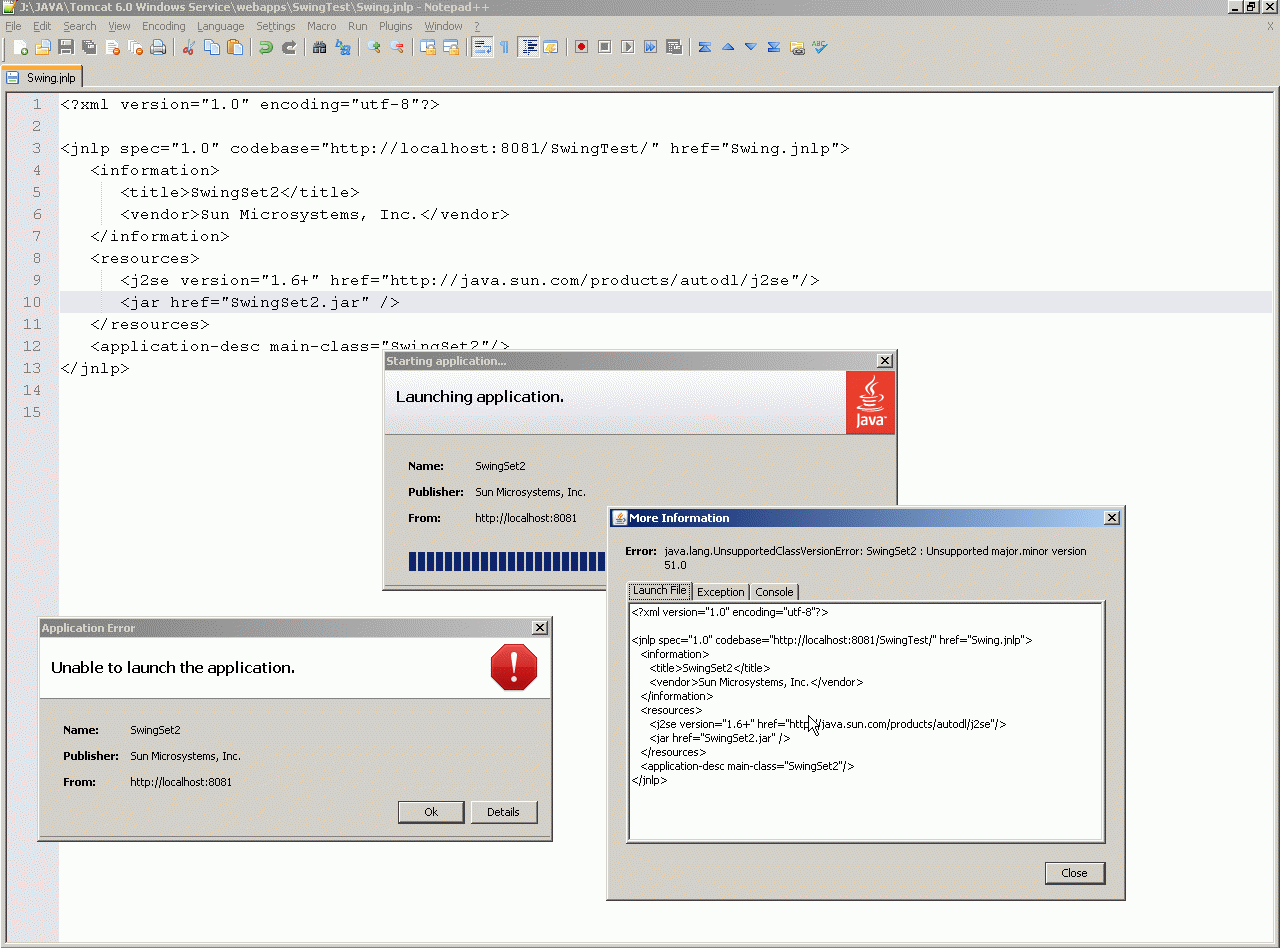This screenshot has width=1280, height=948.
Task: Cut the selection with the scissors icon
Action: [188, 47]
